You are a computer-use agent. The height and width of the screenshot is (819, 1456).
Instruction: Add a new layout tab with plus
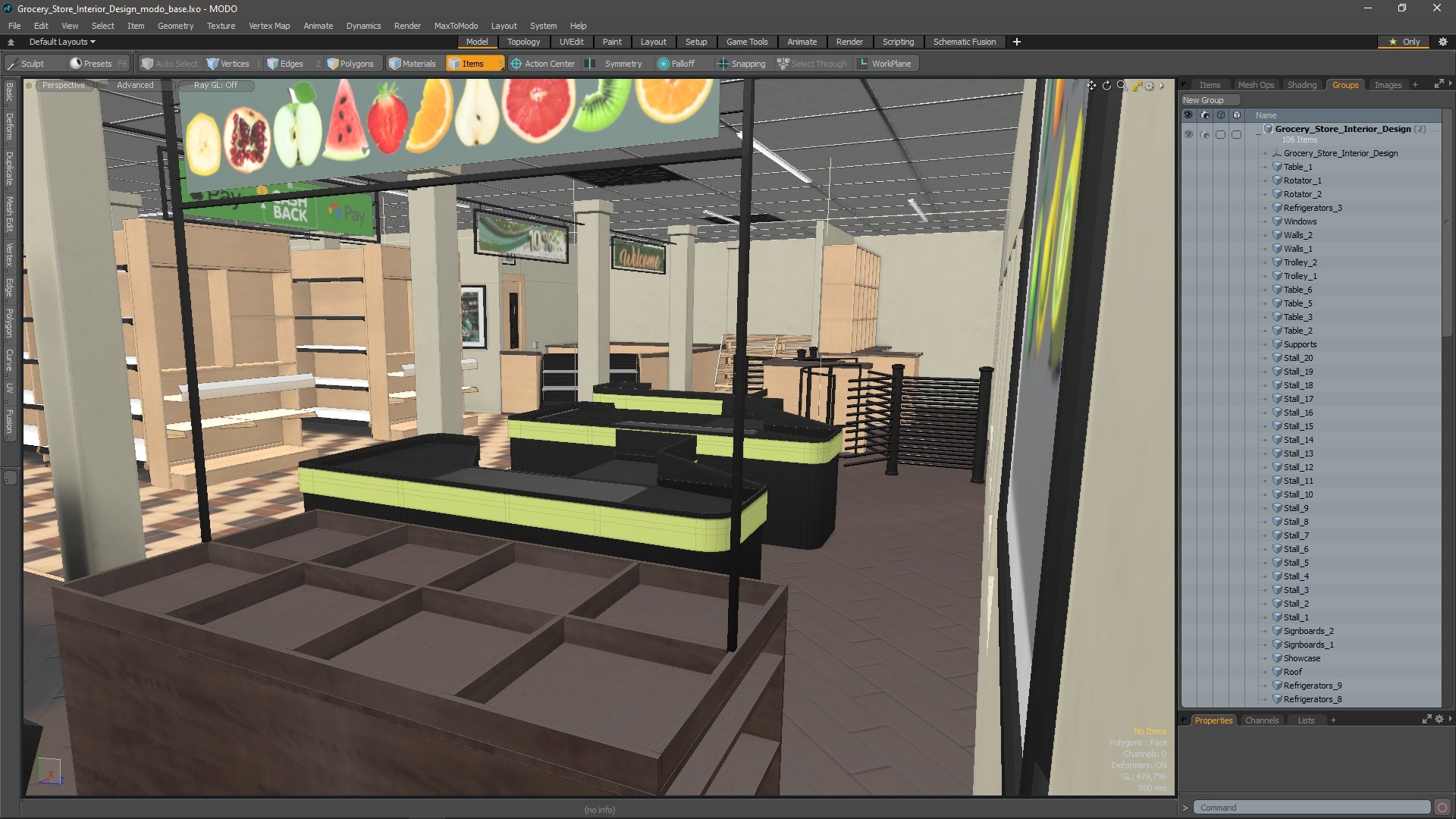coord(1017,42)
